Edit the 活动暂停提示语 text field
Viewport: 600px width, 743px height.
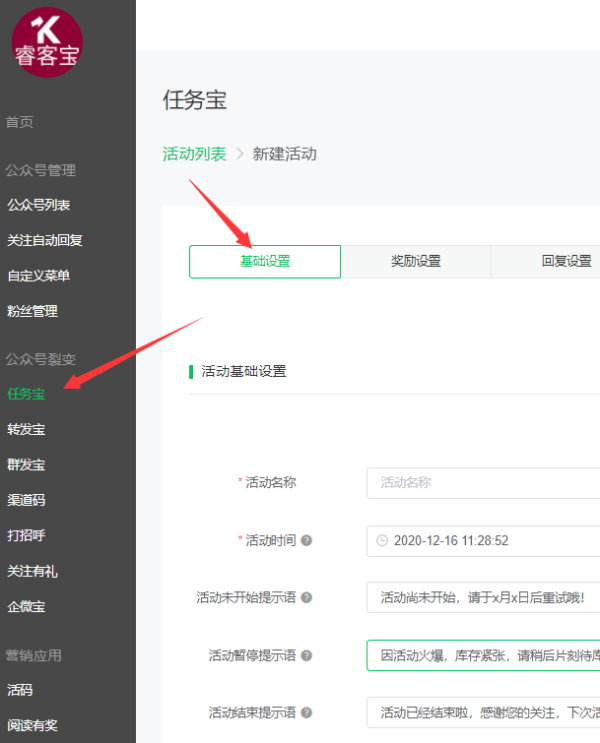483,655
